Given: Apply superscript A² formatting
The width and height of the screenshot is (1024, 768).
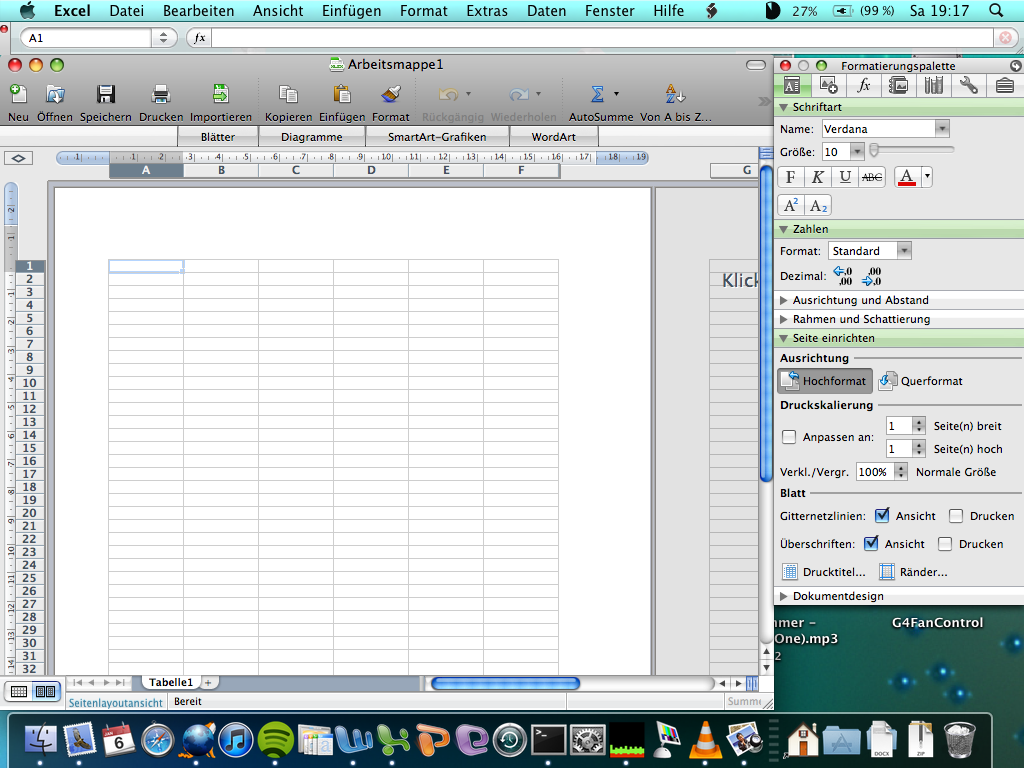Looking at the screenshot, I should [791, 206].
